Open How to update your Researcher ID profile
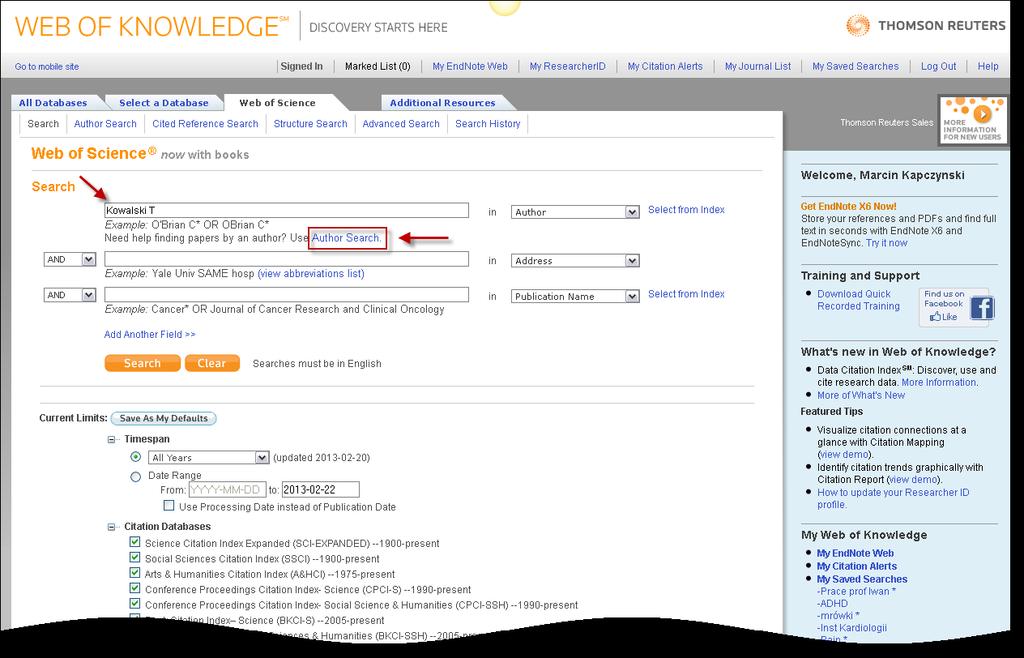The height and width of the screenshot is (658, 1024). tap(893, 499)
